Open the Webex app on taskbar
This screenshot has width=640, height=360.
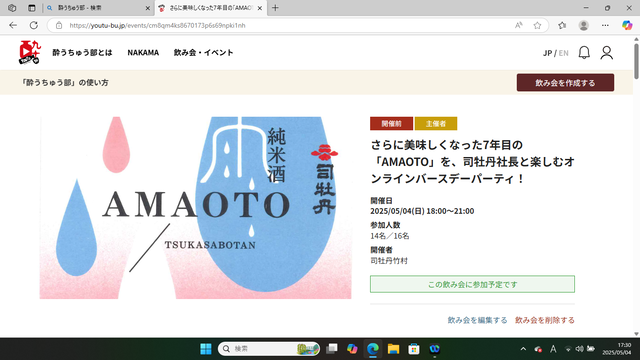(434, 349)
